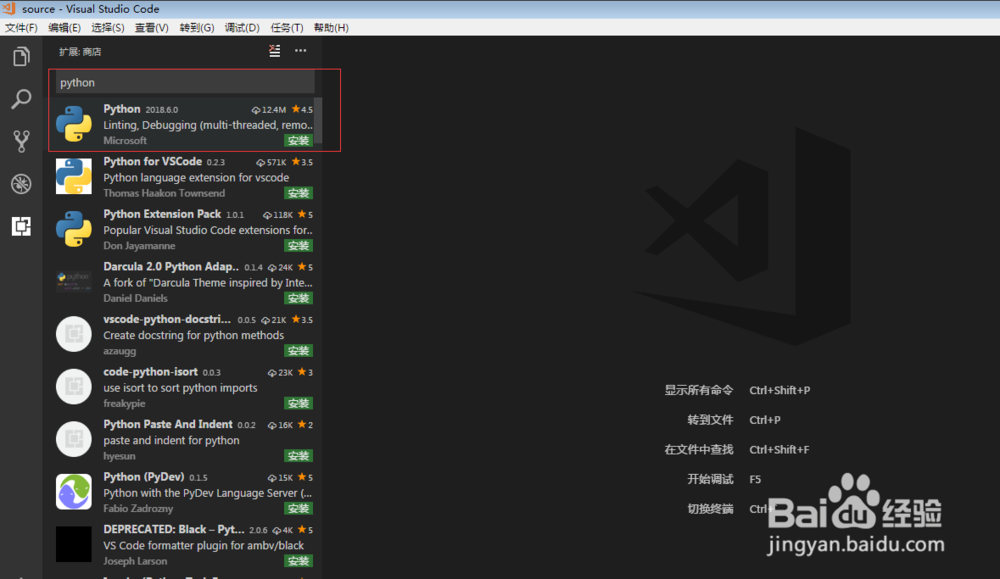The image size is (1000, 579).
Task: Open the 转到(G) menu
Action: [196, 27]
